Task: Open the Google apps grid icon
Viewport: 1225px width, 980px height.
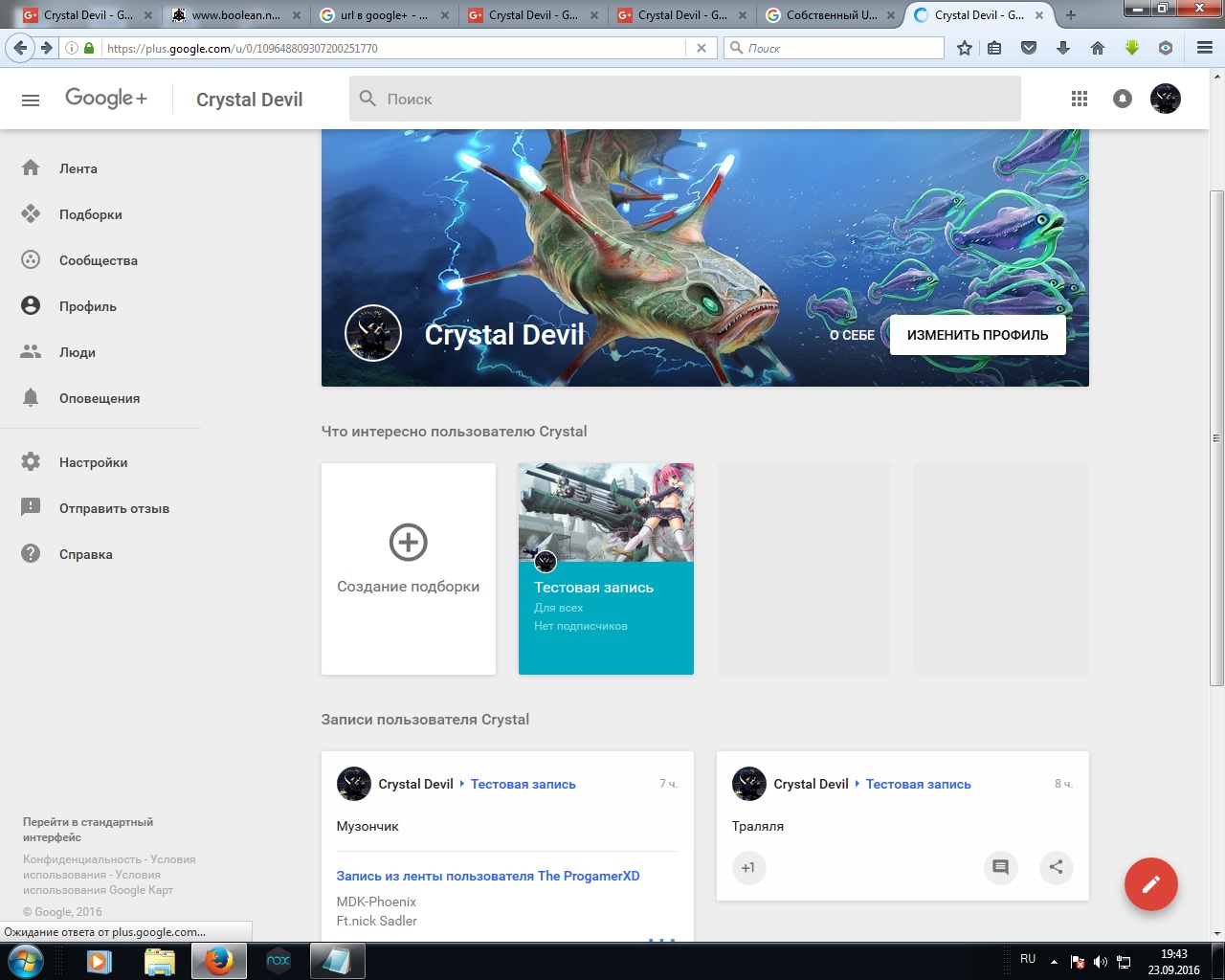Action: click(1080, 99)
